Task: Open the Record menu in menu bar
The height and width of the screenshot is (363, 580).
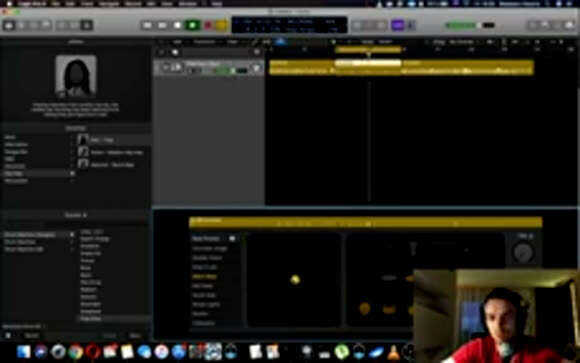Action: [x=133, y=4]
